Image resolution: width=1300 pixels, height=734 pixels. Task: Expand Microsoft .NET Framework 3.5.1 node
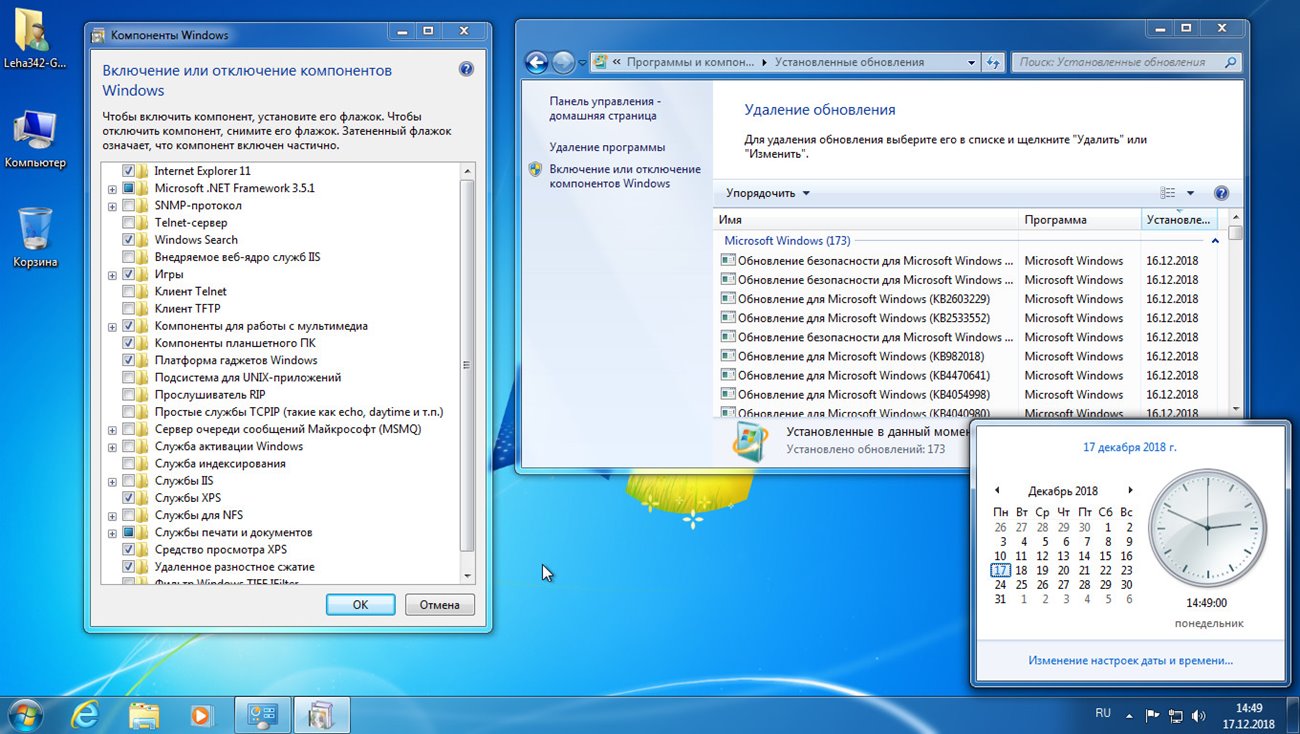[x=113, y=188]
